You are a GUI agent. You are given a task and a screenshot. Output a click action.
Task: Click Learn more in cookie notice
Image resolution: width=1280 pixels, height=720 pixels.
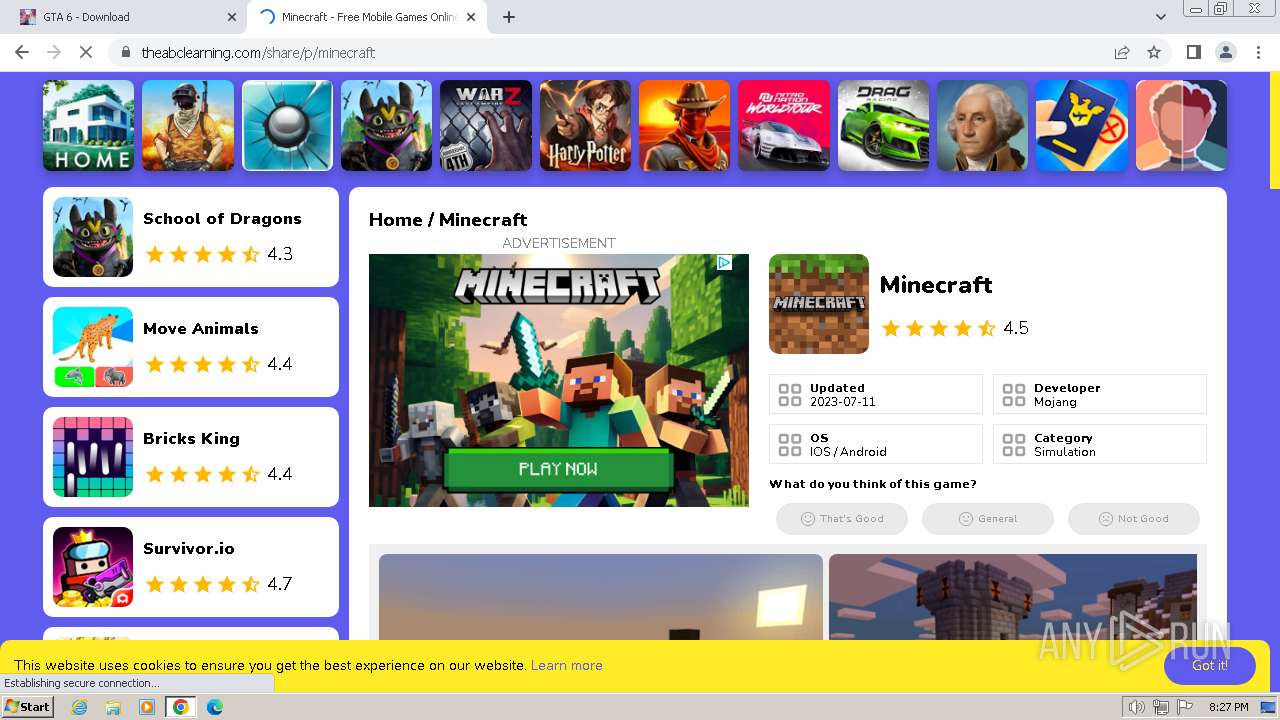(567, 665)
